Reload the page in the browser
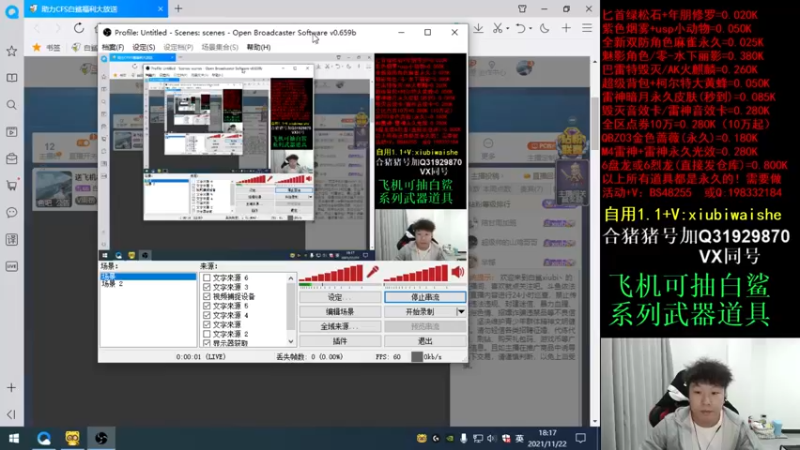This screenshot has width=800, height=450. pos(79,28)
